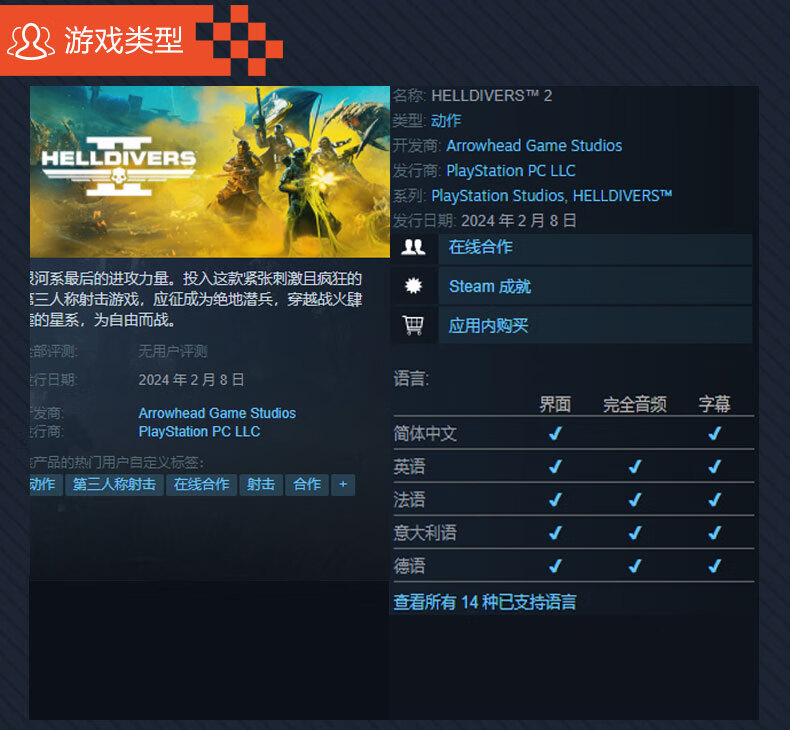This screenshot has width=790, height=730.
Task: Select the 第三人称射击 user tag
Action: (x=114, y=485)
